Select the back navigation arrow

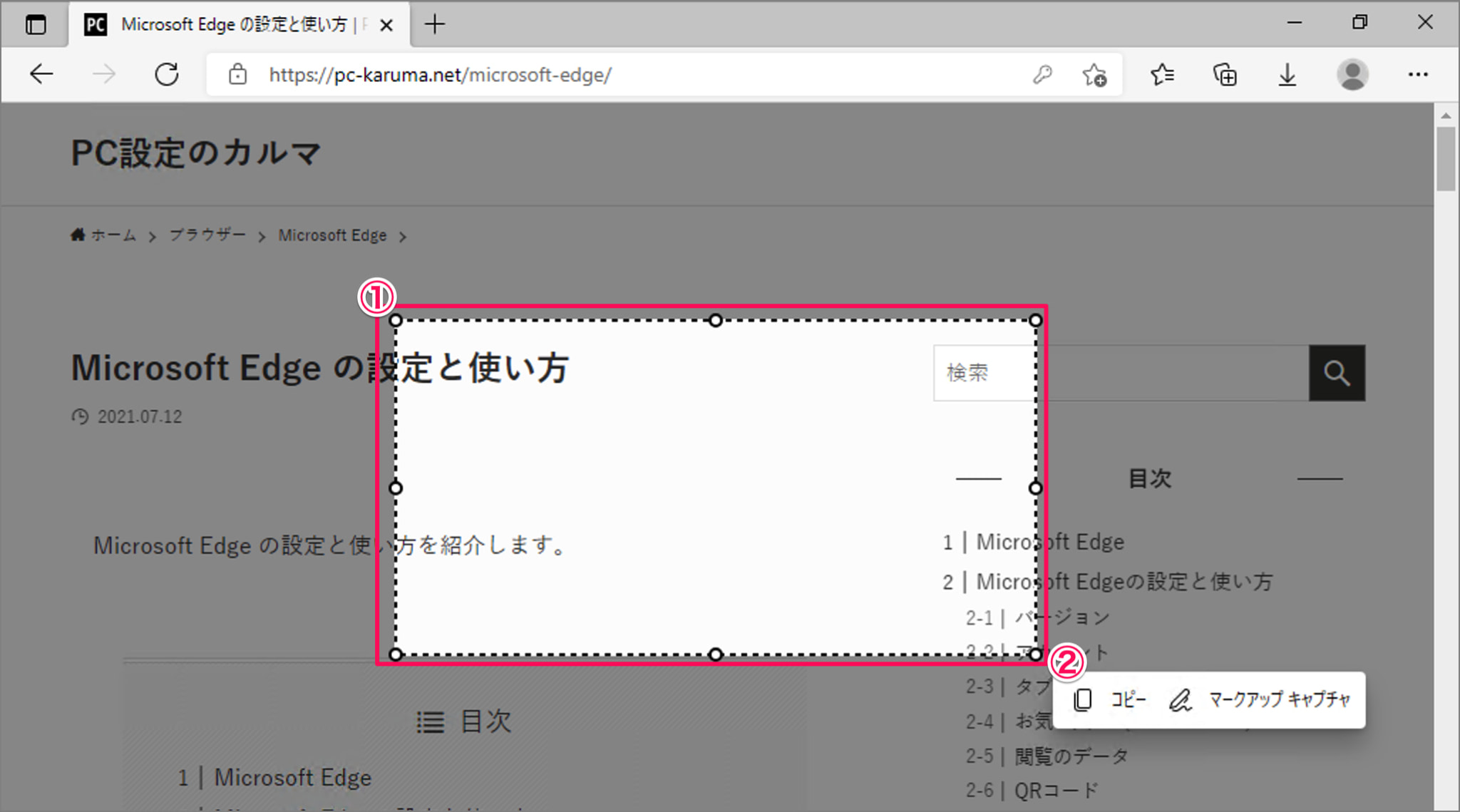pyautogui.click(x=41, y=73)
